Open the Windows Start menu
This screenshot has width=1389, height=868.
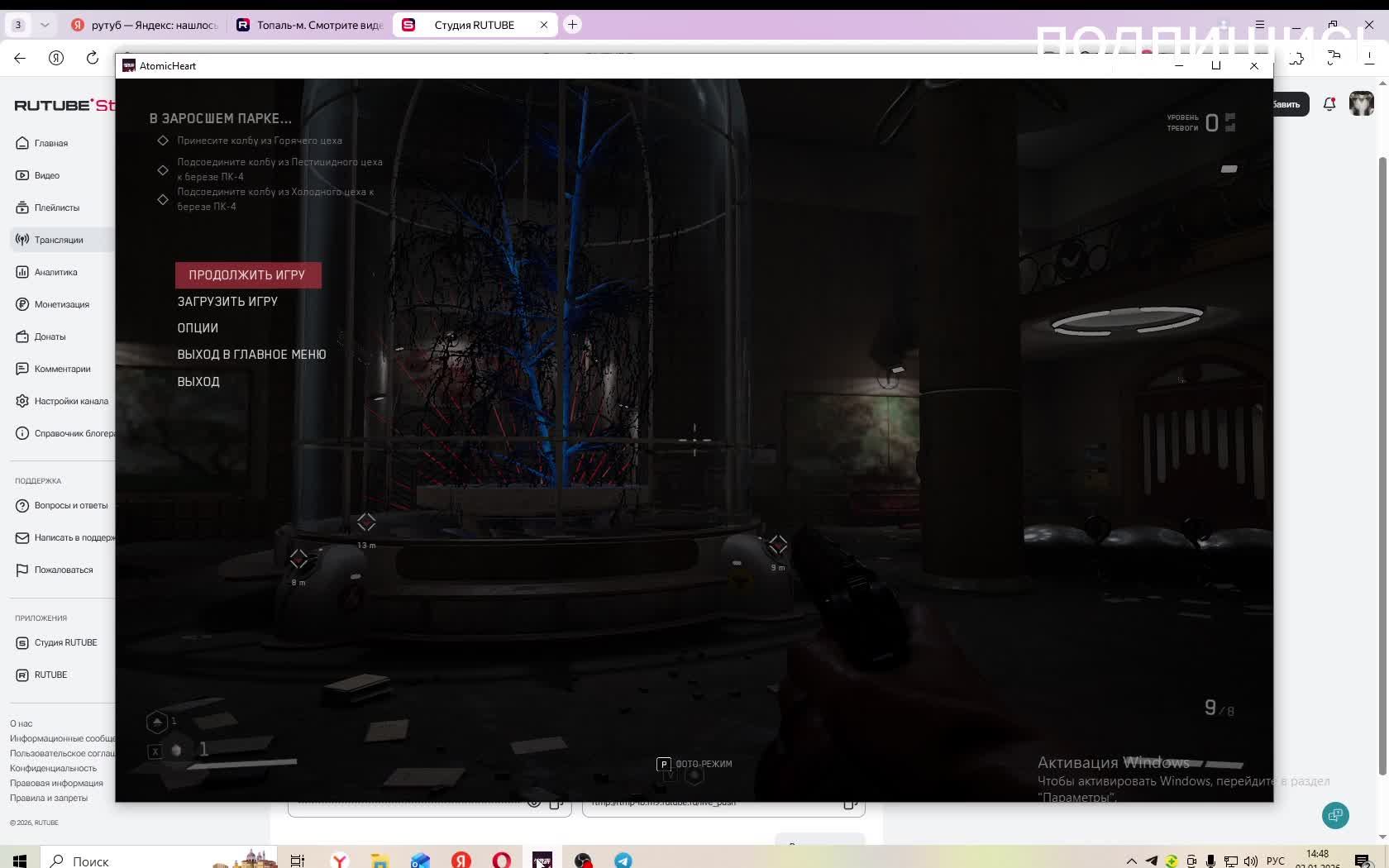[20, 861]
